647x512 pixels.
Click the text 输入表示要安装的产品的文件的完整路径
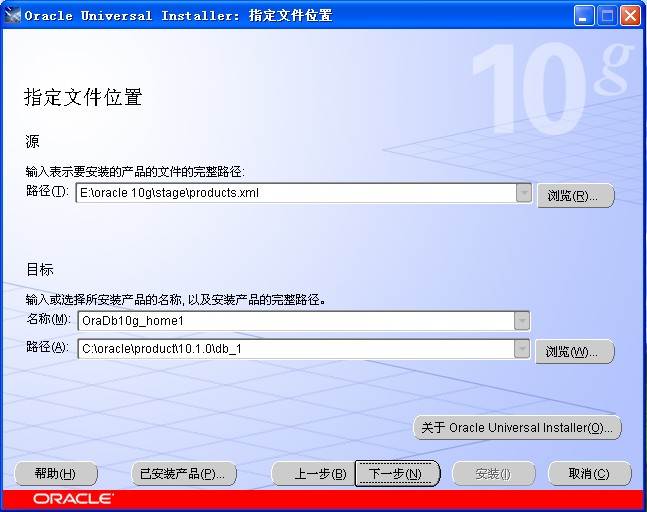click(x=135, y=171)
